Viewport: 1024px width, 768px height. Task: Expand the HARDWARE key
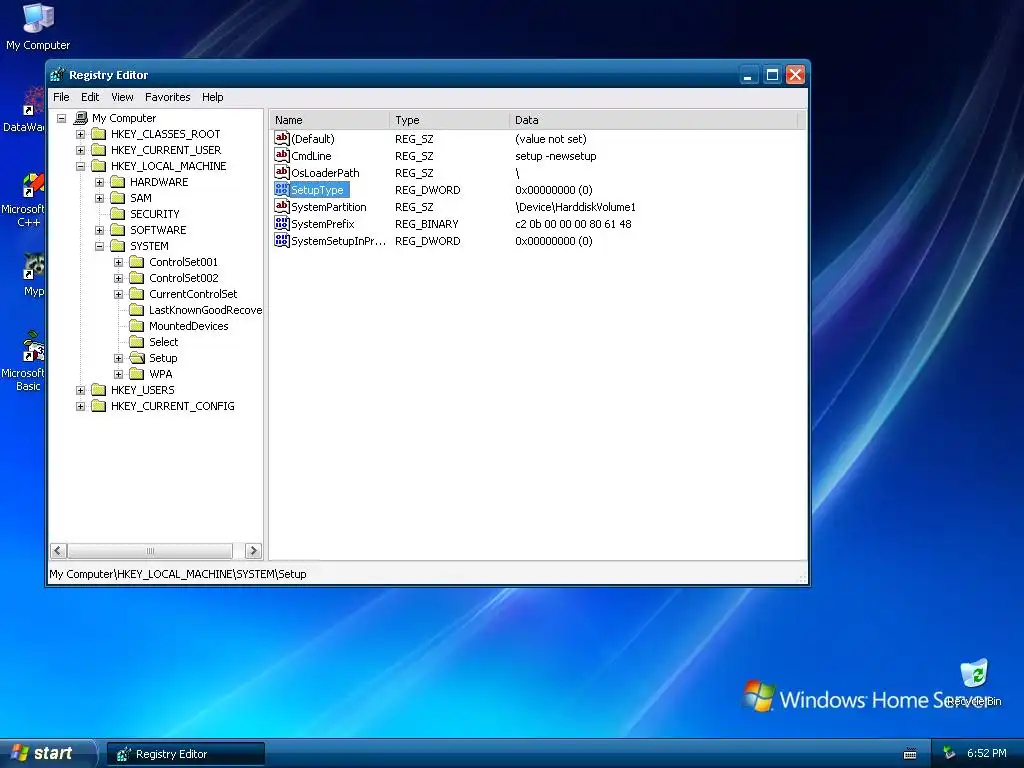coord(99,182)
